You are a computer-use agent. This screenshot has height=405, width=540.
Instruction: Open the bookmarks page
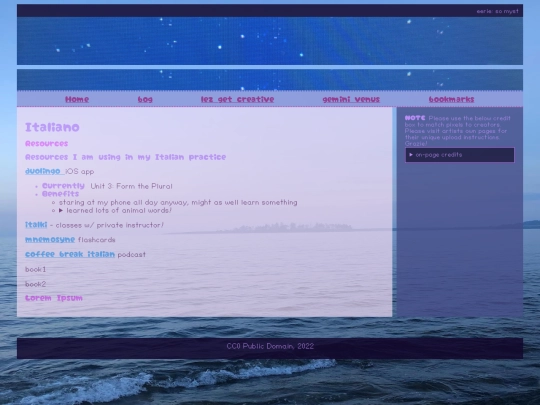451,100
